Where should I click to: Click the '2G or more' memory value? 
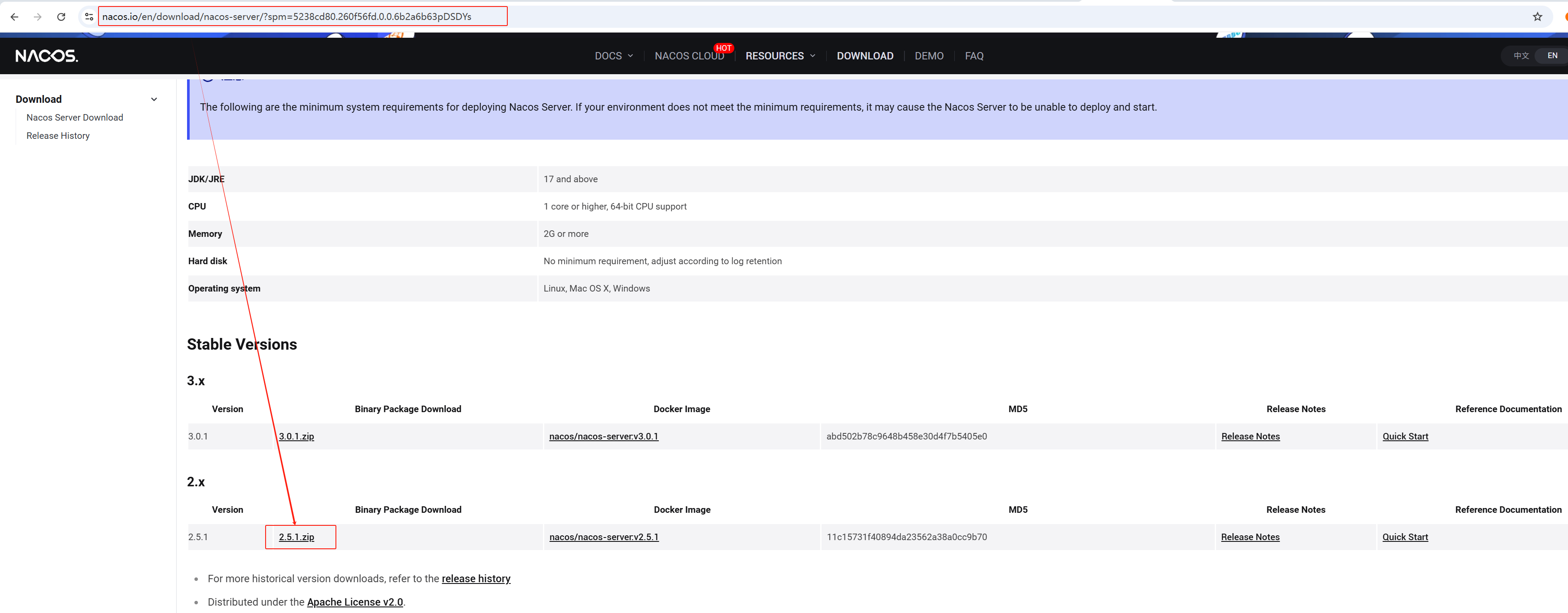tap(565, 234)
